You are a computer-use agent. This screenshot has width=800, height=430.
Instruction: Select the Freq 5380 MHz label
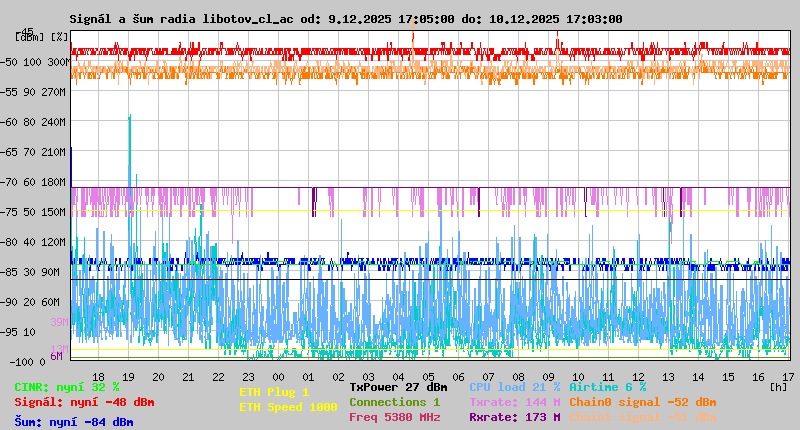pos(394,417)
